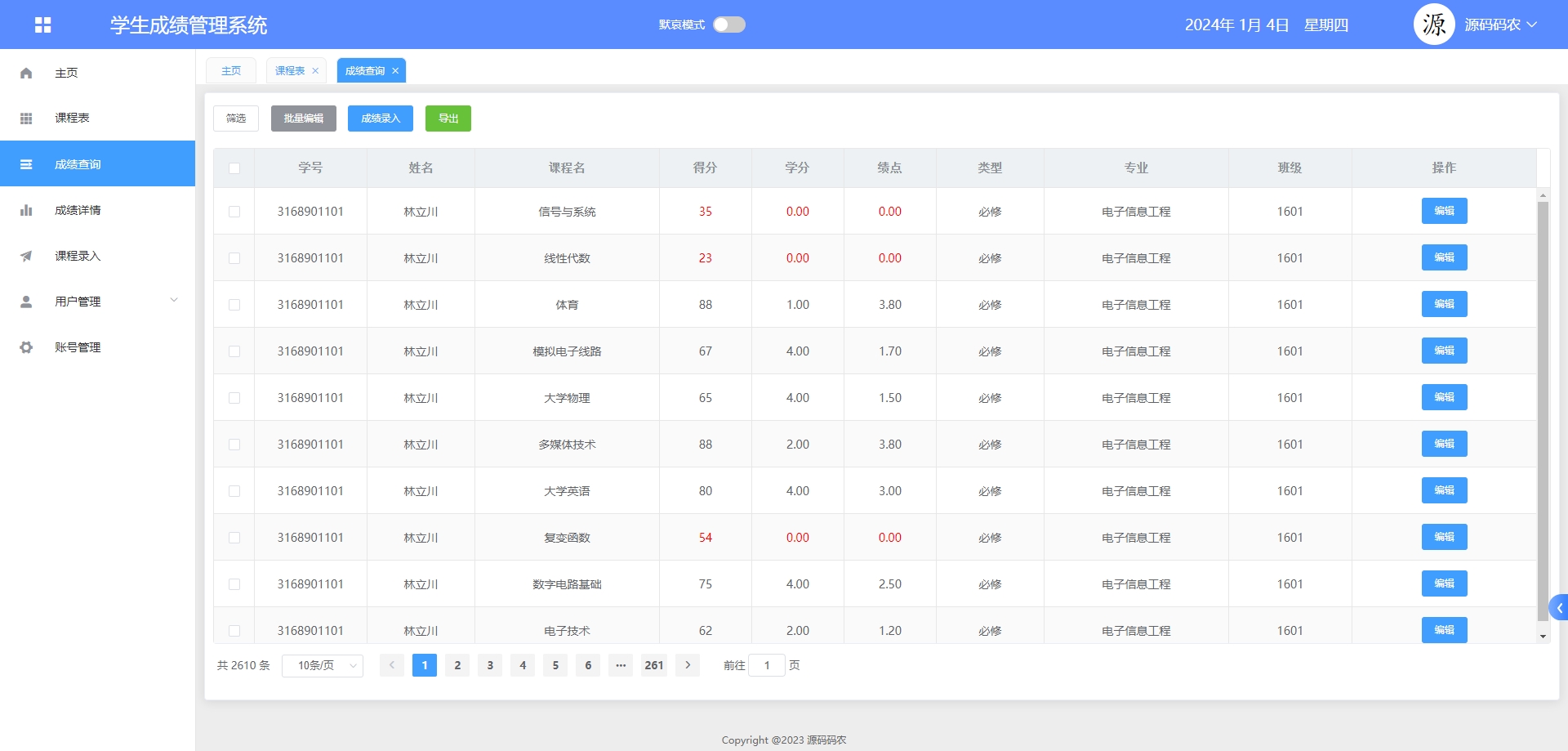
Task: Click the bar chart icon beside 成绩详情
Action: point(26,210)
